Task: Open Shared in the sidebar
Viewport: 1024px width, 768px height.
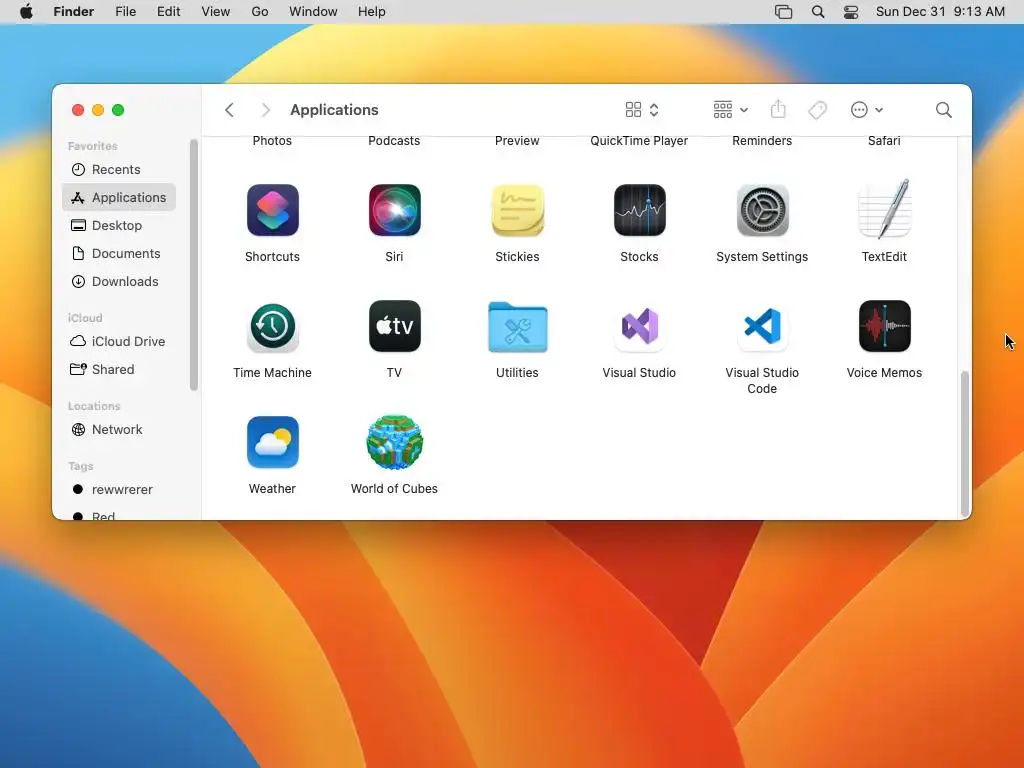Action: tap(119, 370)
